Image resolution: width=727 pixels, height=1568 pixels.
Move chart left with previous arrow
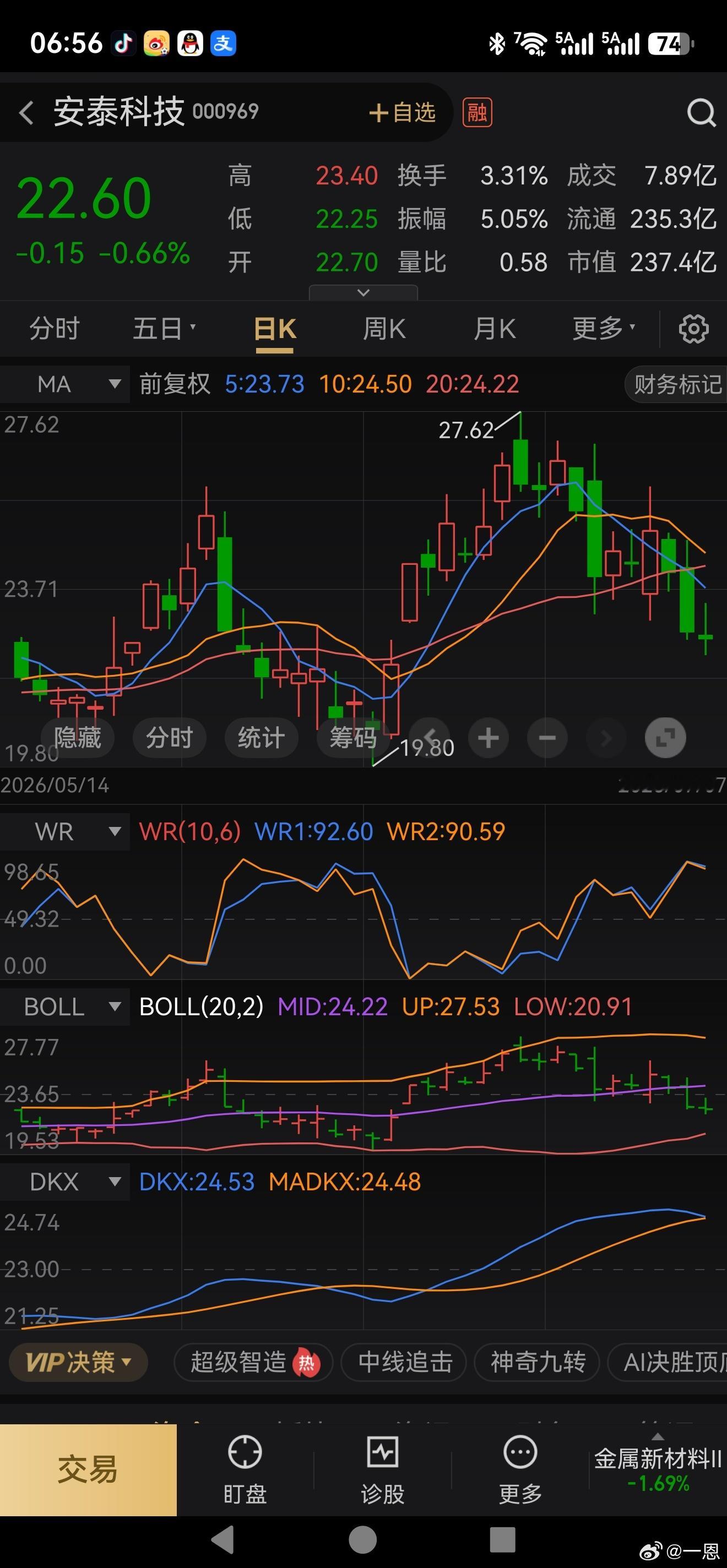click(430, 738)
